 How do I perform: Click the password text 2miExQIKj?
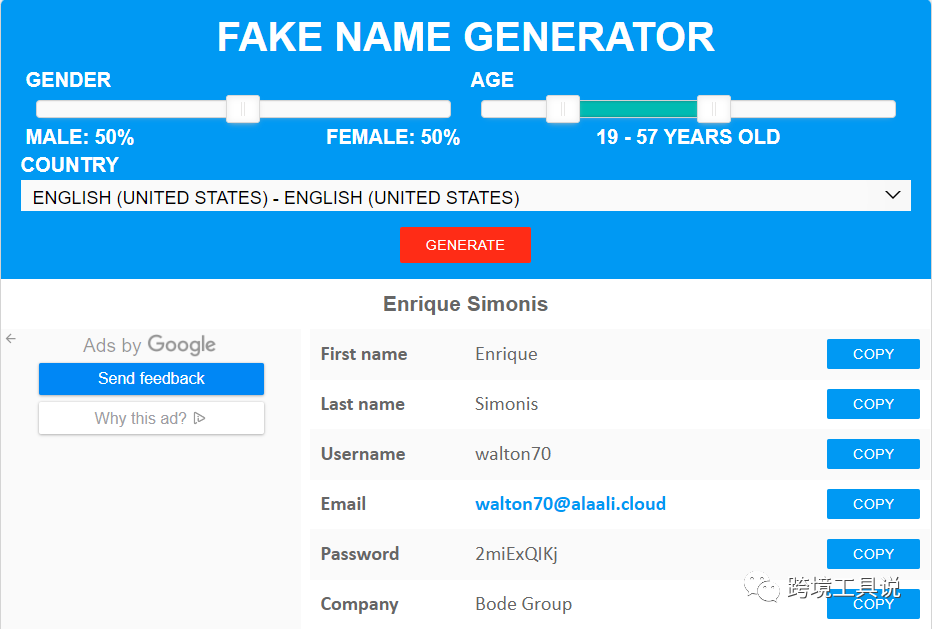click(516, 554)
